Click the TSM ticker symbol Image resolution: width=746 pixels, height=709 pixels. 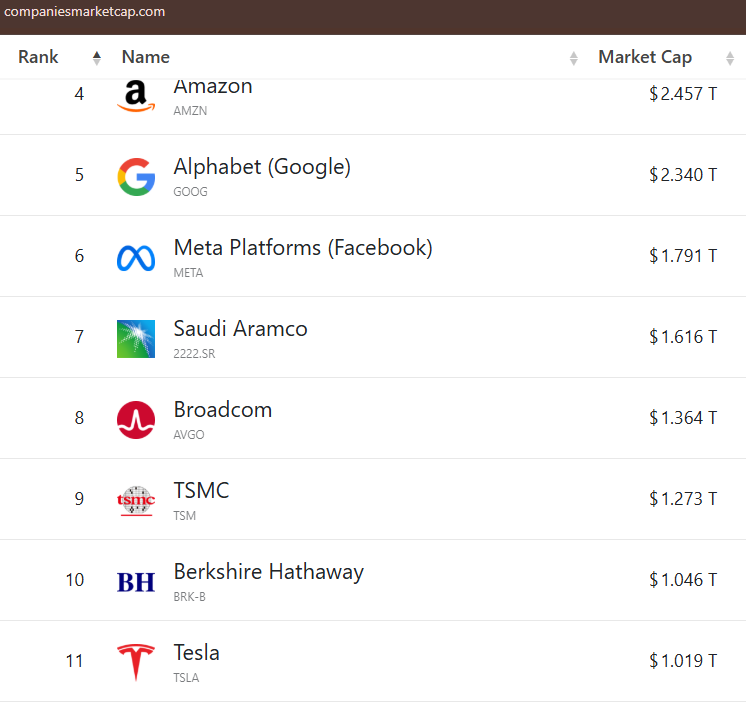[185, 515]
